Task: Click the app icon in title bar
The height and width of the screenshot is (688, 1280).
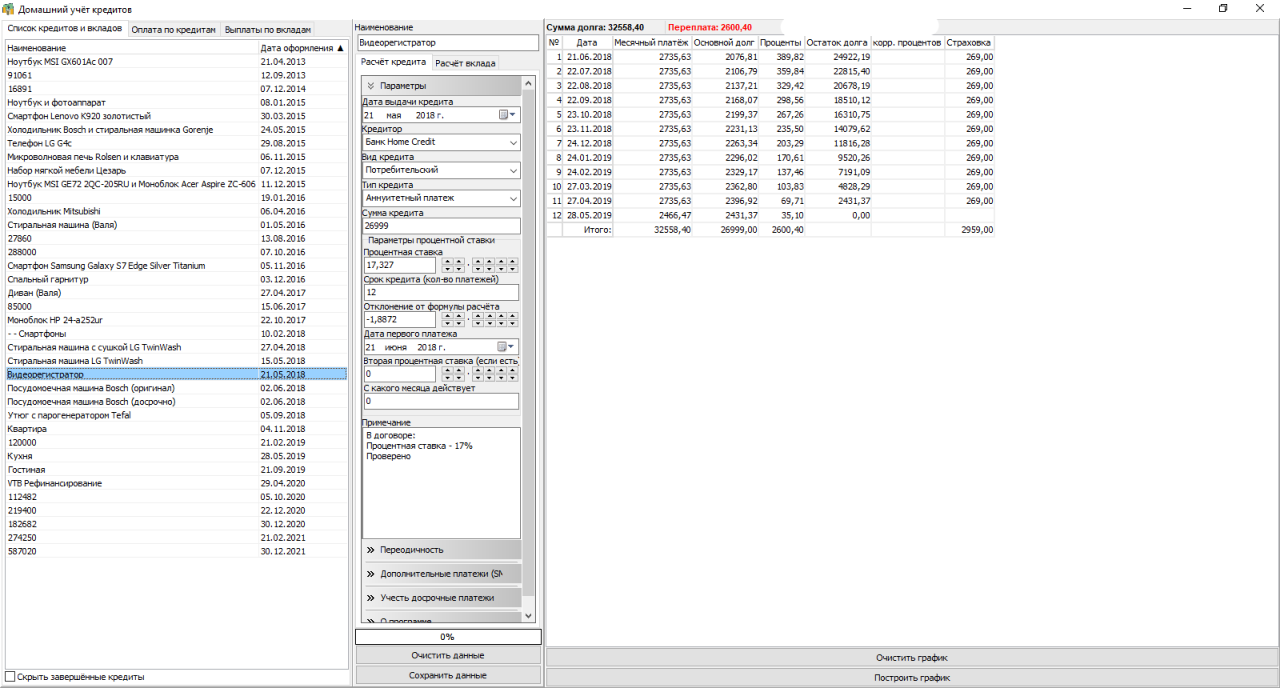Action: 9,9
